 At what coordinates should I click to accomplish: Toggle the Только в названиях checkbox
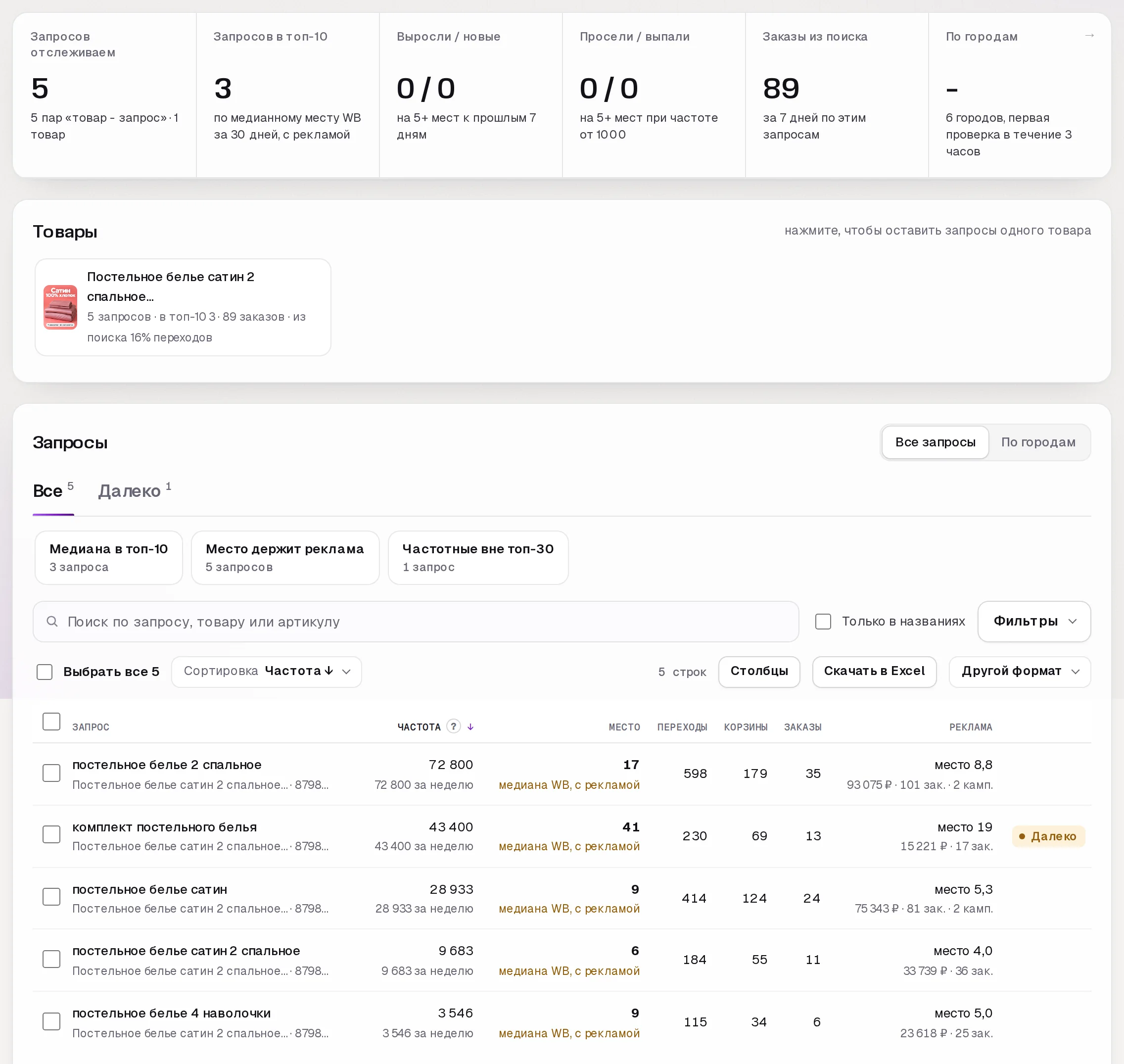(823, 622)
